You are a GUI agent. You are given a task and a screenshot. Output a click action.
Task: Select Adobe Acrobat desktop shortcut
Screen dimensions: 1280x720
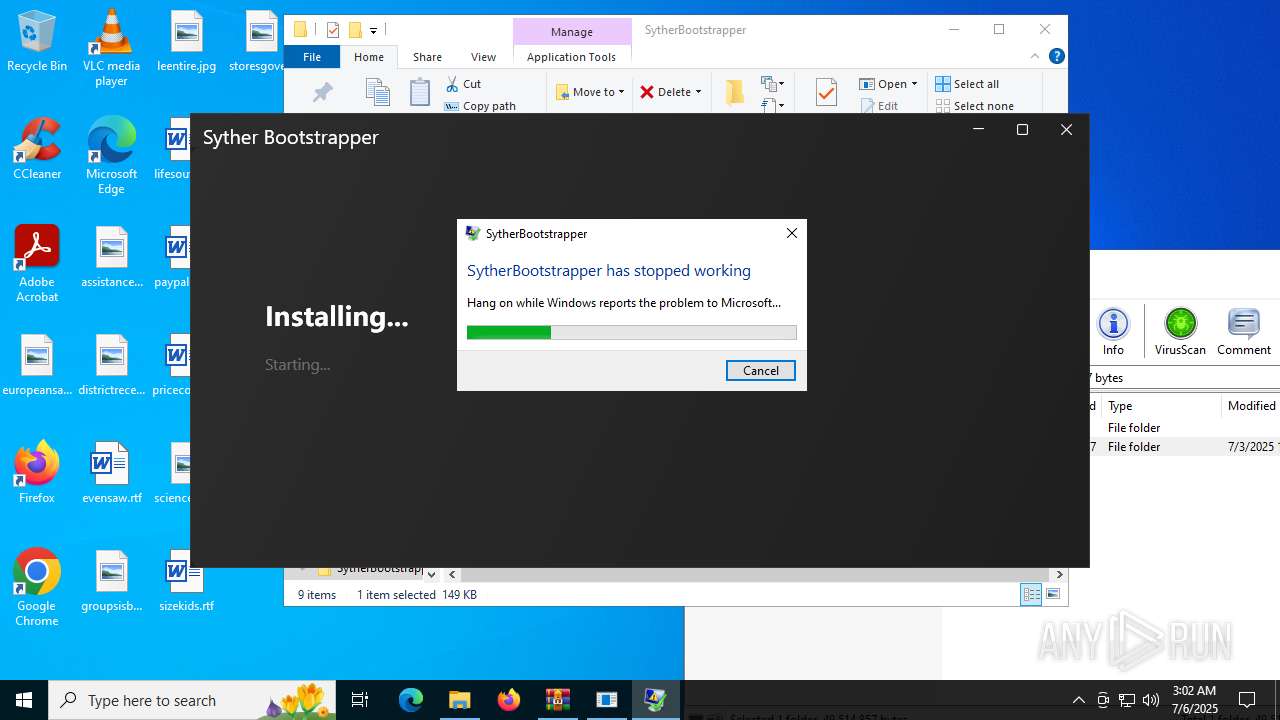[37, 264]
